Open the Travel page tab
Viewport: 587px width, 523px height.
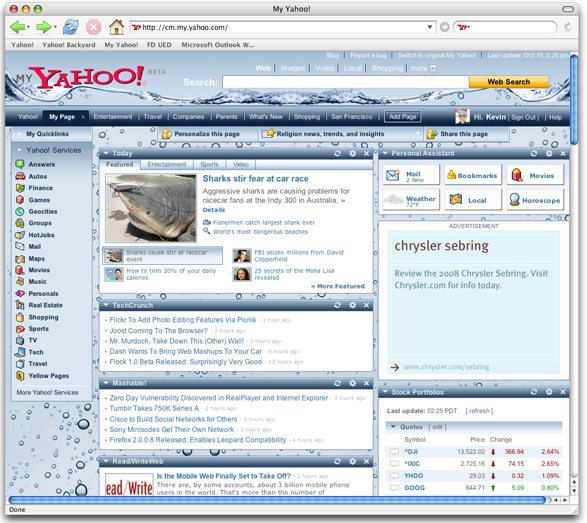pyautogui.click(x=153, y=117)
